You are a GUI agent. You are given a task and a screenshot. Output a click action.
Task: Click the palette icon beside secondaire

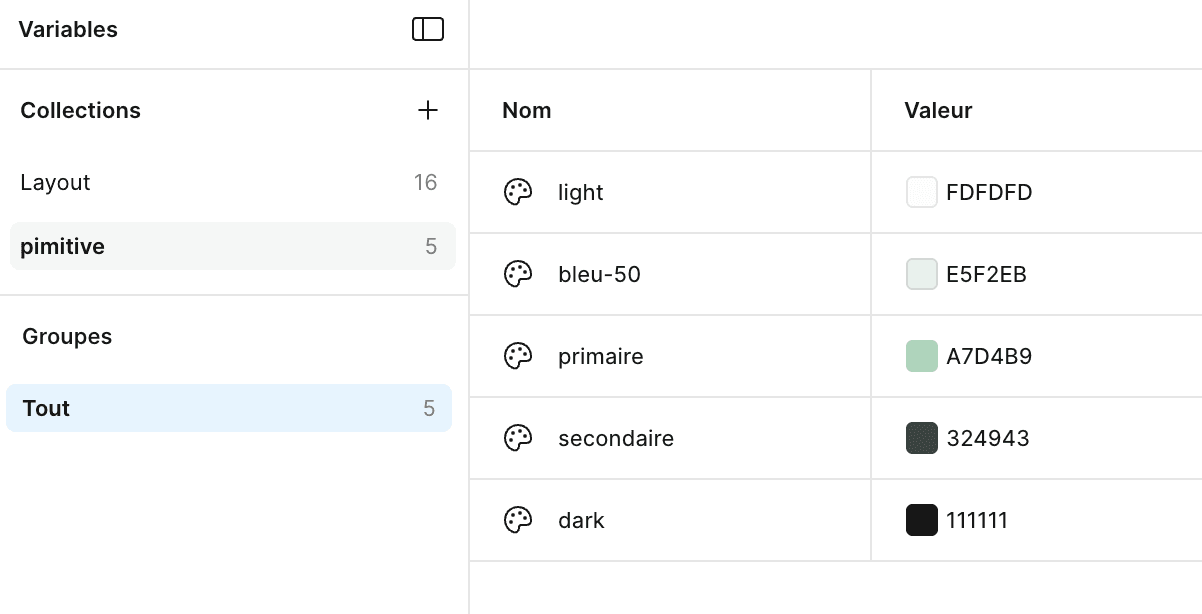(x=518, y=438)
